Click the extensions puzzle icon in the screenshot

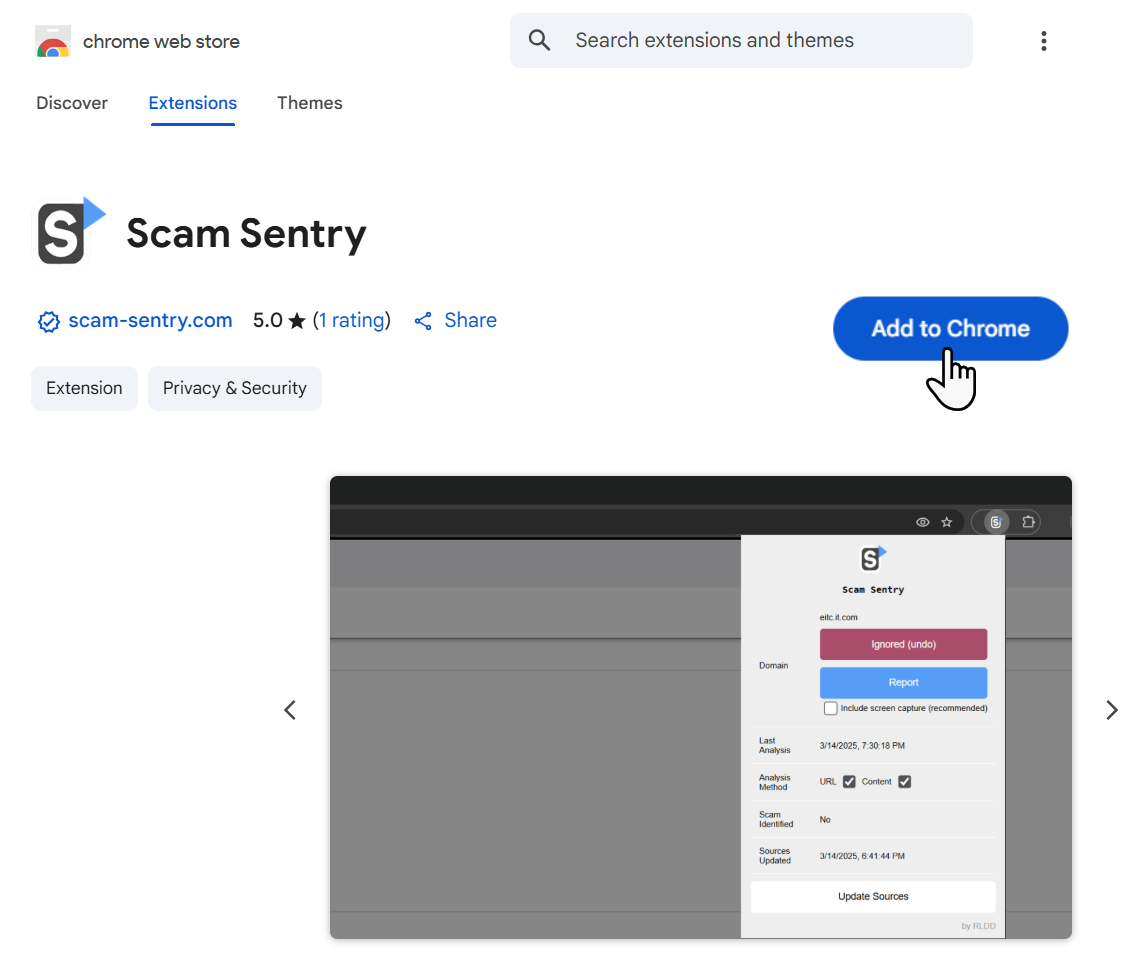coord(1030,521)
